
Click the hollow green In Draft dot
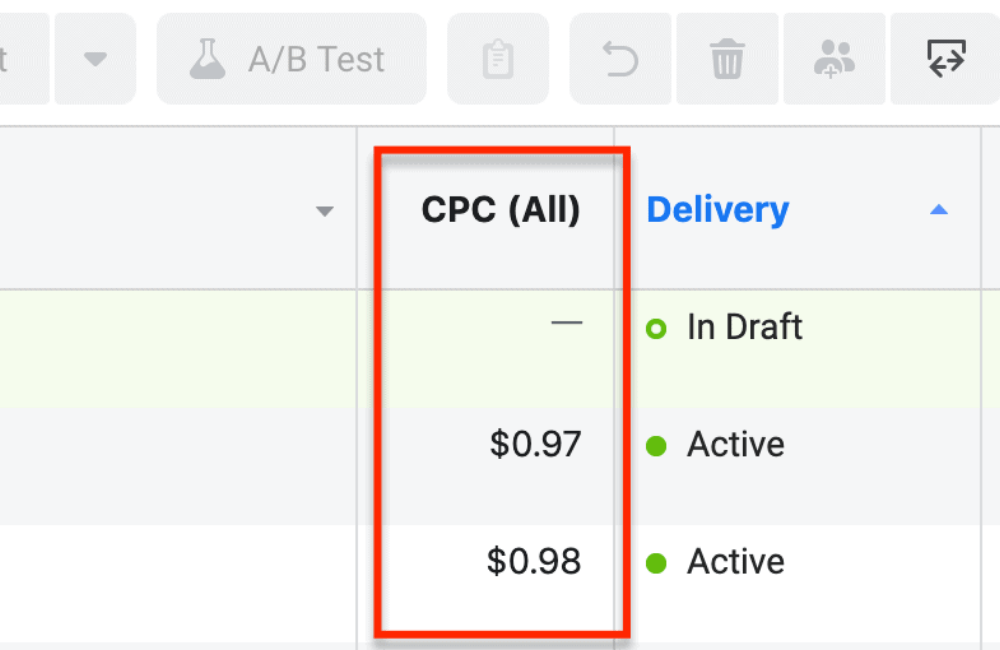coord(656,328)
